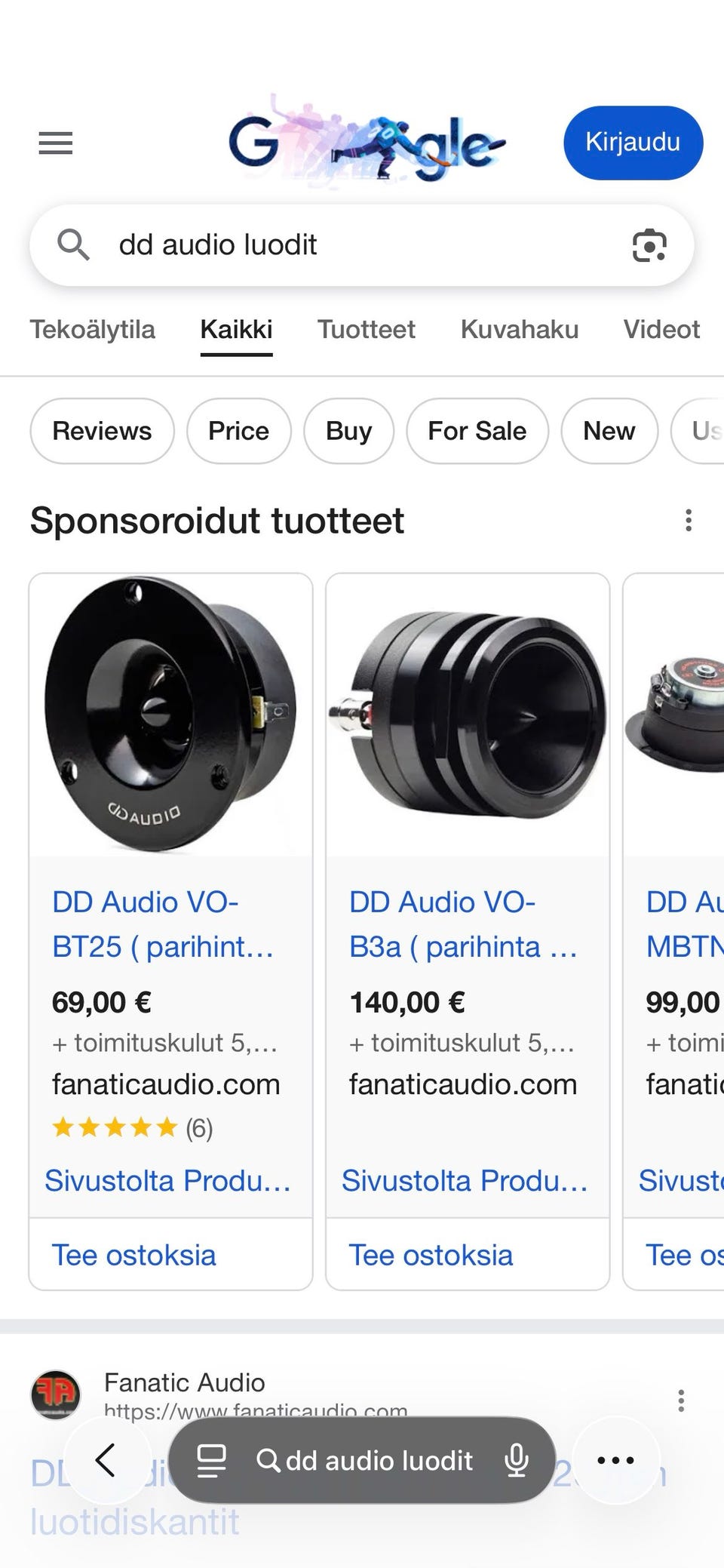Switch to the Kuvahaku tab
Viewport: 724px width, 1568px height.
520,330
